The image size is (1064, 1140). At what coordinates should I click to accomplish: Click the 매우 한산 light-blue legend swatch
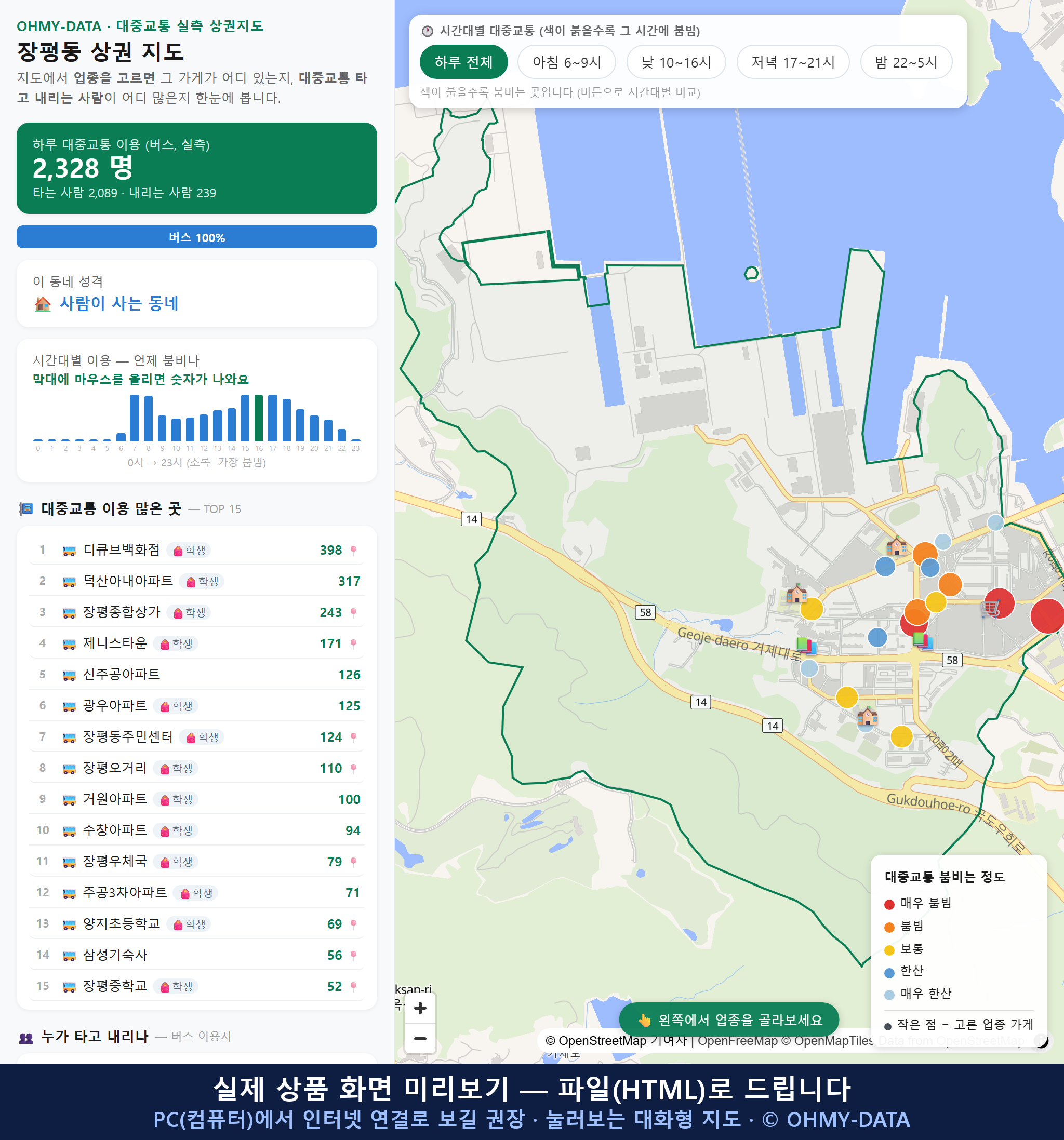pyautogui.click(x=889, y=995)
